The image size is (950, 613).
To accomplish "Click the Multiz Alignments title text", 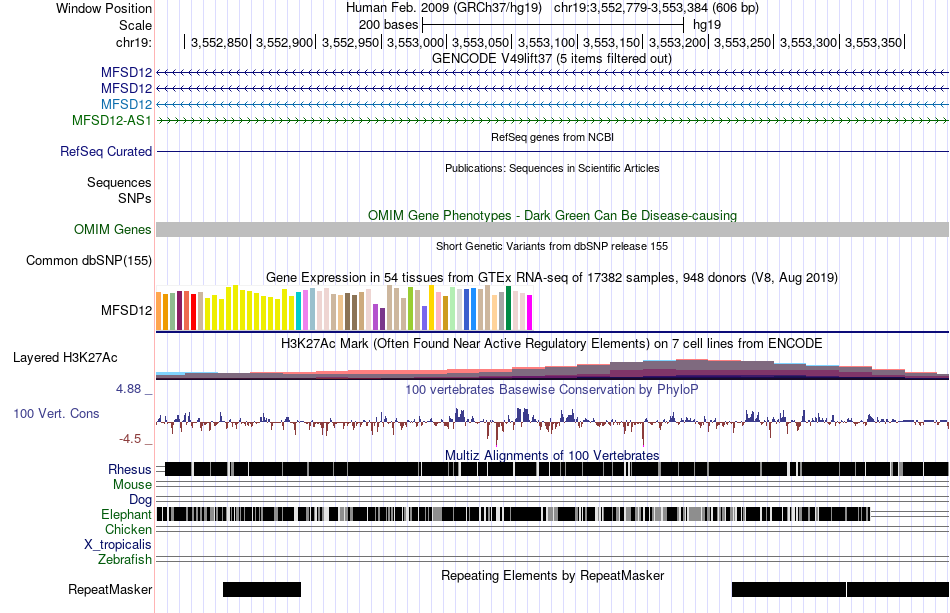I will pos(552,456).
